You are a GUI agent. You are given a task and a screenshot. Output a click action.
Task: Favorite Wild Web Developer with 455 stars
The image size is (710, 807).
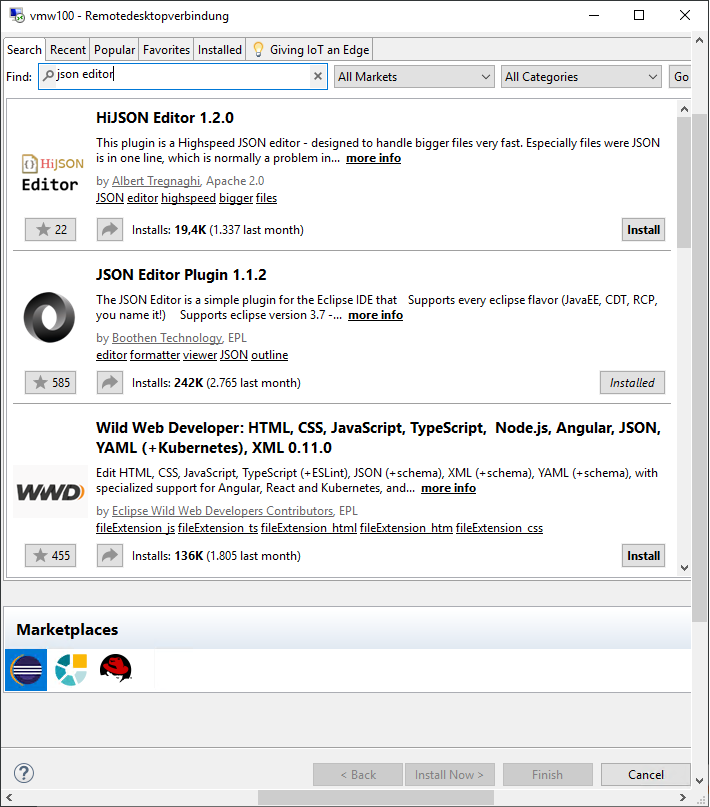[x=51, y=556]
